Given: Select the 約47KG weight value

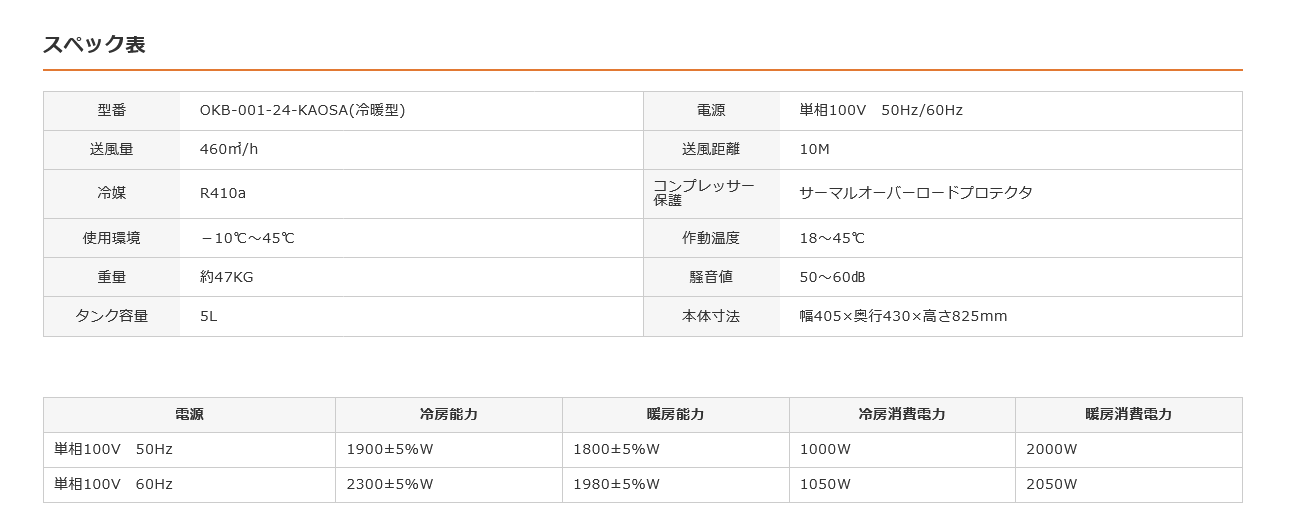Looking at the screenshot, I should (x=226, y=277).
